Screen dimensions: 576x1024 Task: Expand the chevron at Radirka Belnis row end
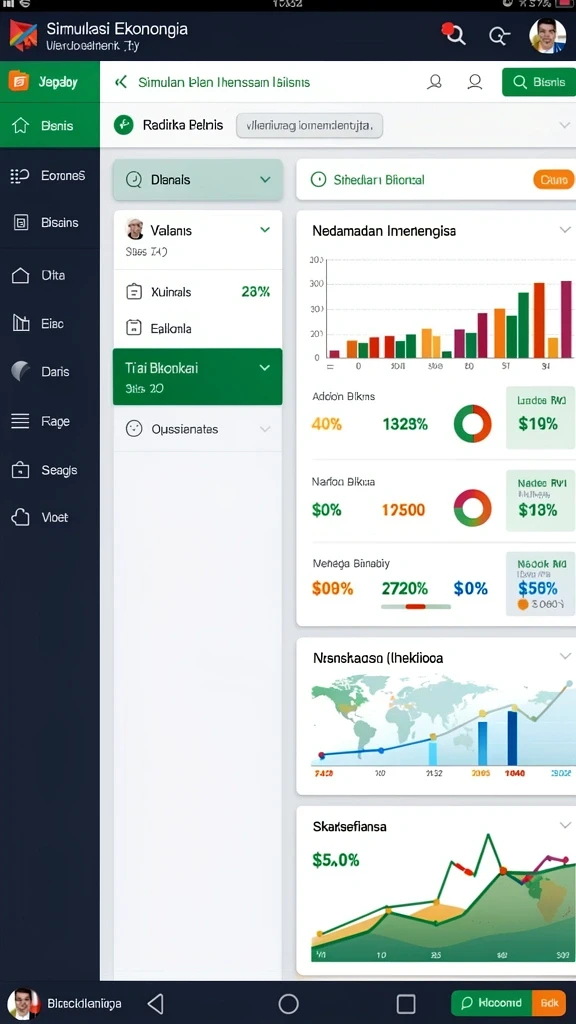pyautogui.click(x=564, y=125)
